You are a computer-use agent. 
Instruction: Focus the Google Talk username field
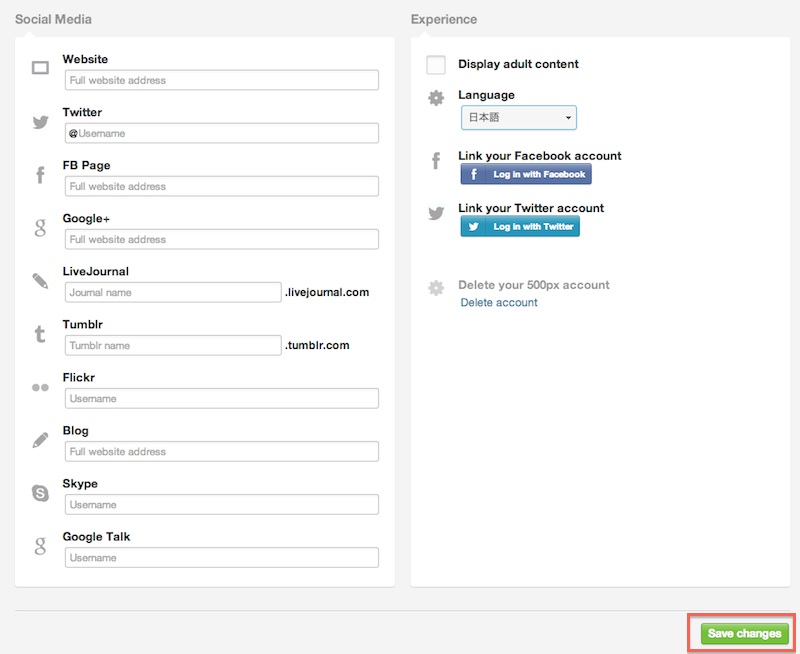(221, 557)
